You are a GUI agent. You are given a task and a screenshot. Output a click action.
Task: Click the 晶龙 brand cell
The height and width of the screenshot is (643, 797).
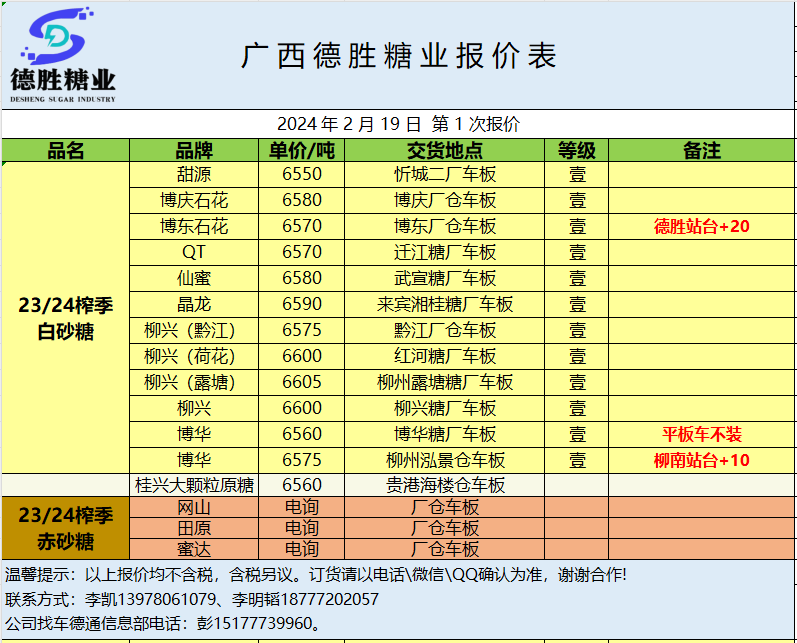[x=194, y=304]
